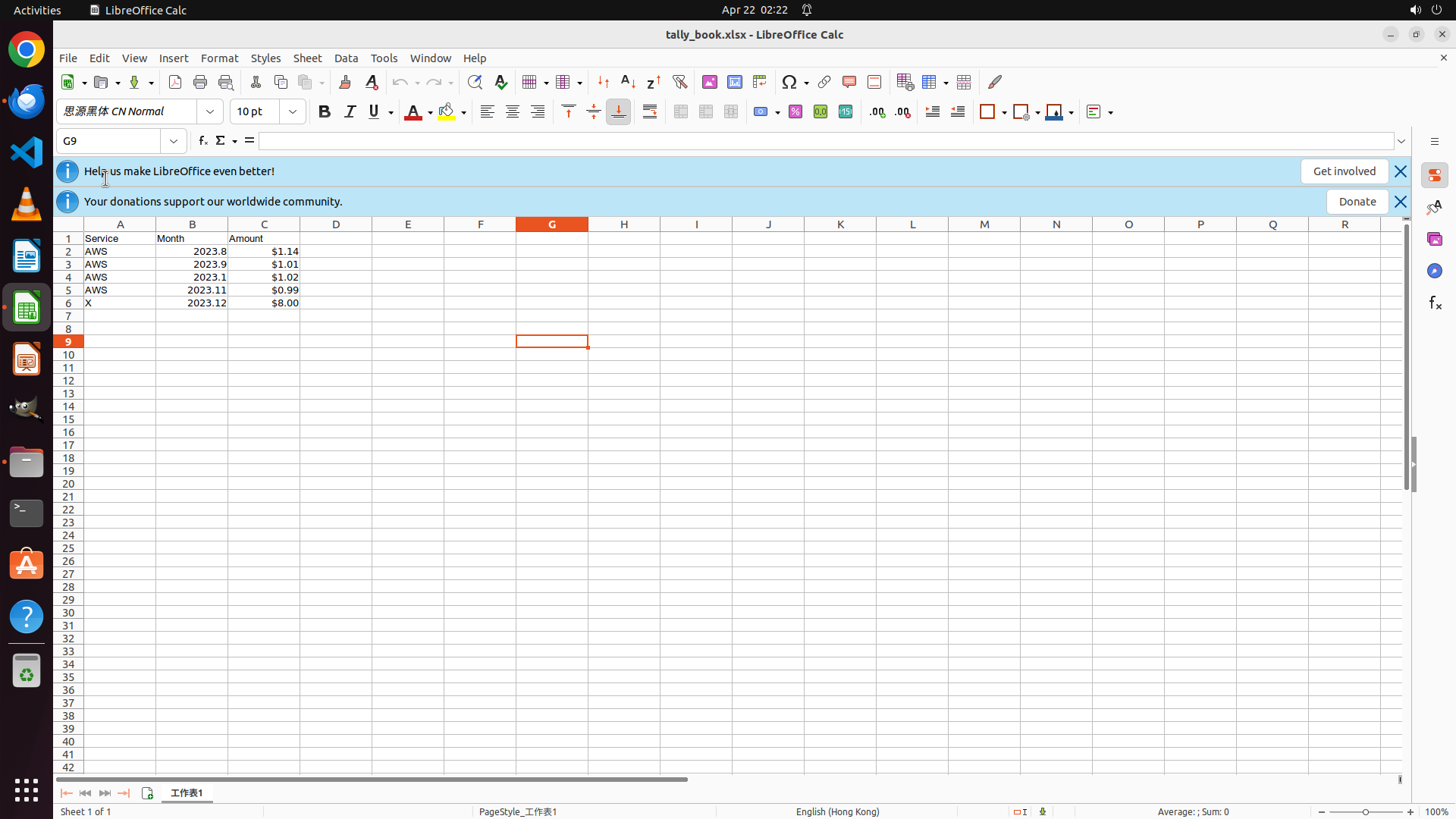Viewport: 1456px width, 819px height.
Task: Click the Format as Percent icon
Action: click(795, 111)
